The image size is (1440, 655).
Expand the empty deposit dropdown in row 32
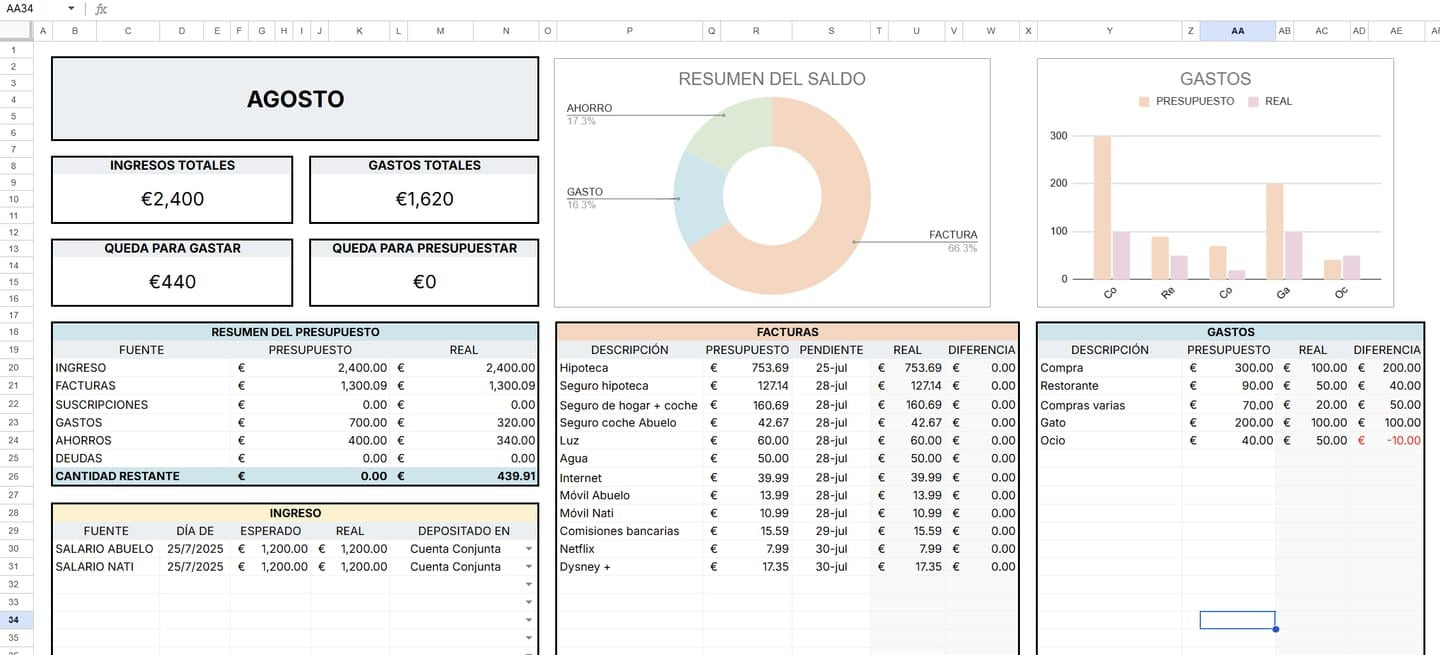pos(529,584)
